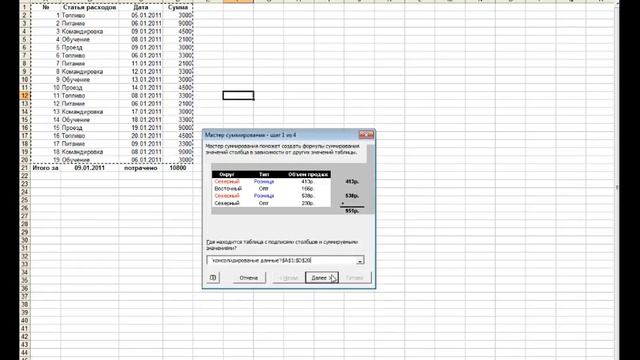Screen dimensions: 640x360
Task: Select 'Итого за' cell in row 21
Action: (x=46, y=168)
